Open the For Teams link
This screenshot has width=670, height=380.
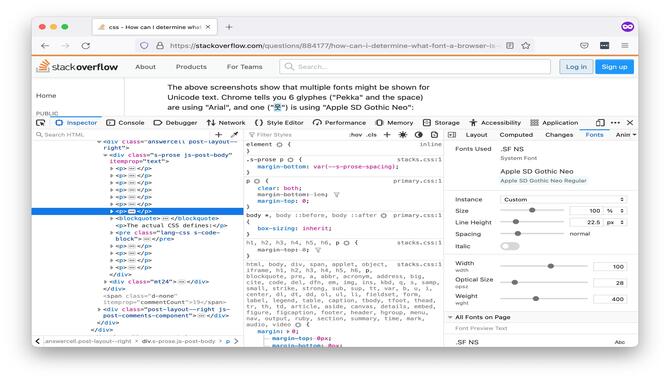point(244,67)
